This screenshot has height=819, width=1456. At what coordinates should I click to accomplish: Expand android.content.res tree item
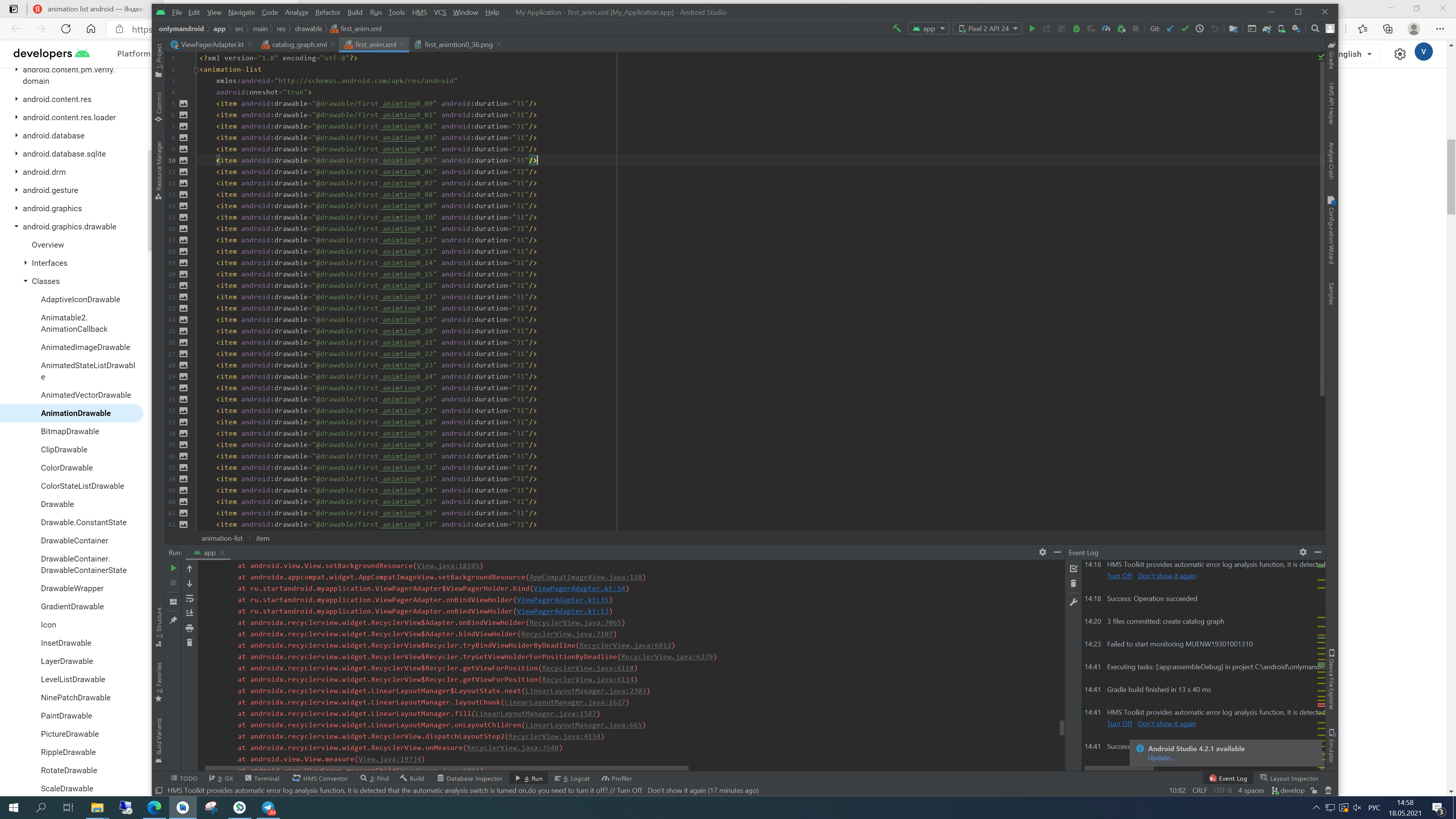(16, 99)
